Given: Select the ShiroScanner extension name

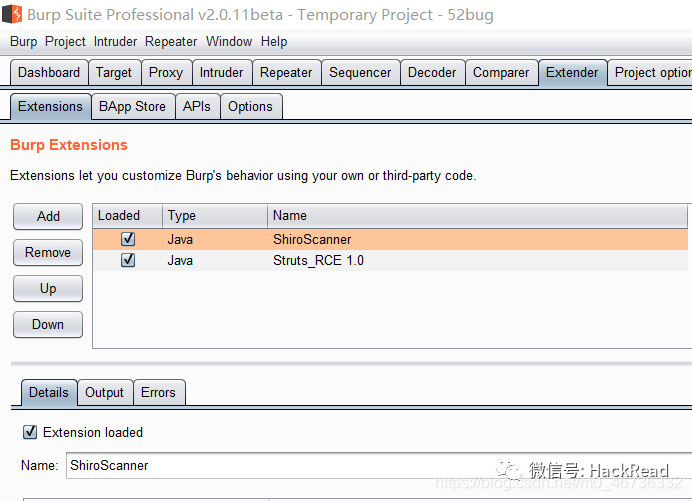Looking at the screenshot, I should pyautogui.click(x=312, y=239).
